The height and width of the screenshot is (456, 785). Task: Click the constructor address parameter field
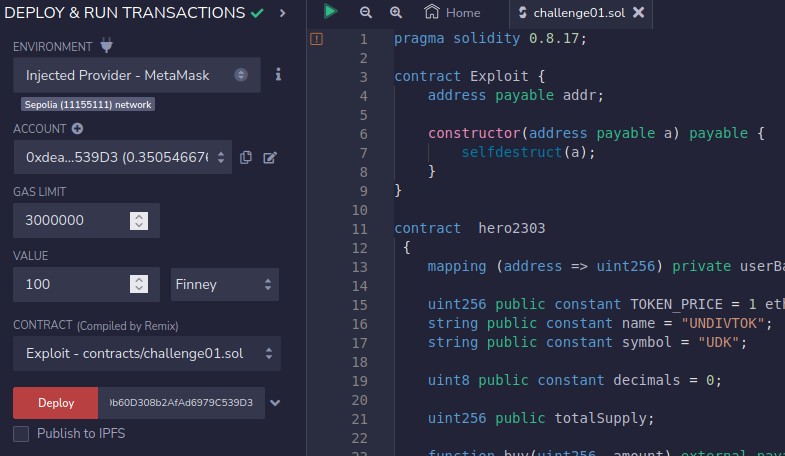[181, 403]
